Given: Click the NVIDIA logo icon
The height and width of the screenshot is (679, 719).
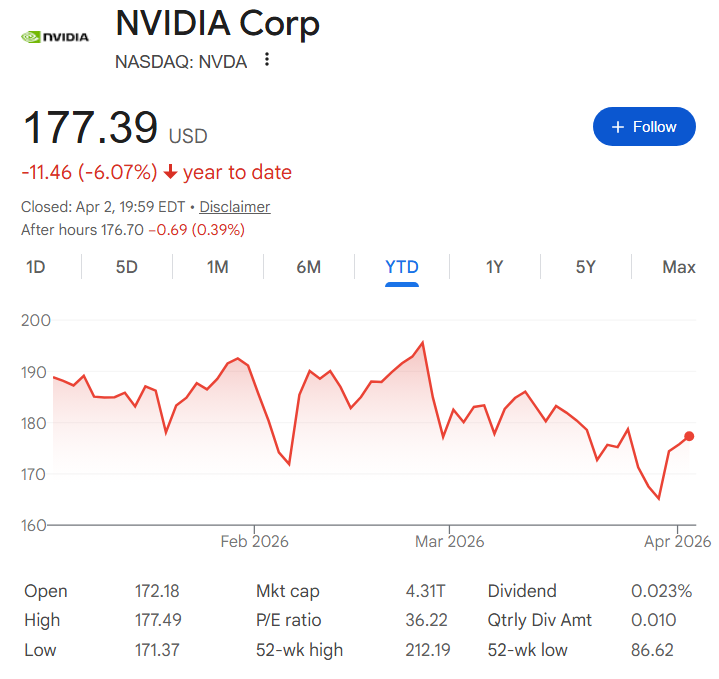Looking at the screenshot, I should 55,37.
